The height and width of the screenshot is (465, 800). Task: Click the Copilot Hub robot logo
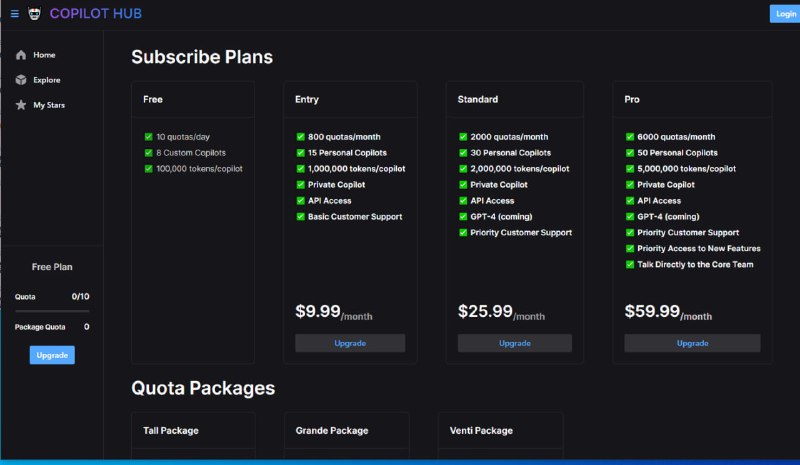point(35,13)
